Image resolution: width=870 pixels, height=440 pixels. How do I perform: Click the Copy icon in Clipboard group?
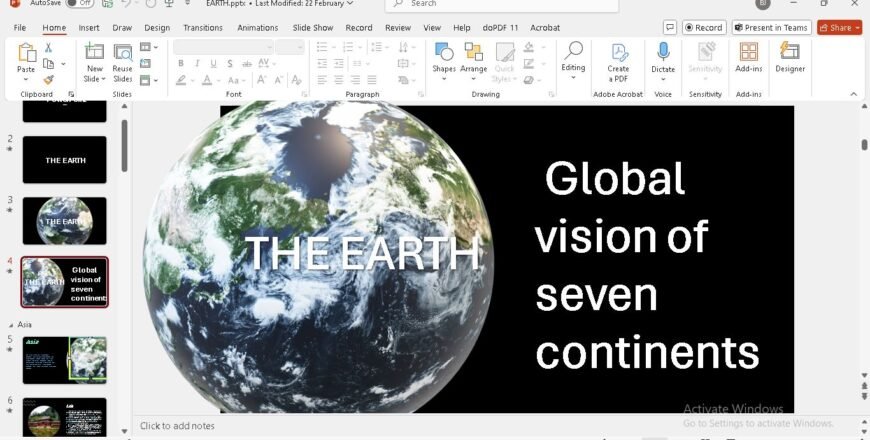(48, 64)
